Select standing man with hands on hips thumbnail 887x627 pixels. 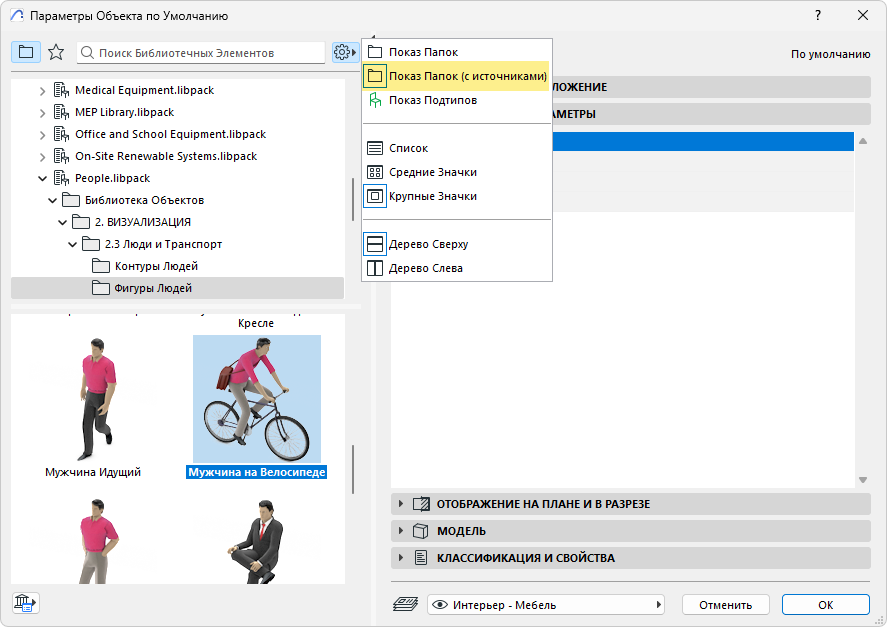(x=97, y=541)
